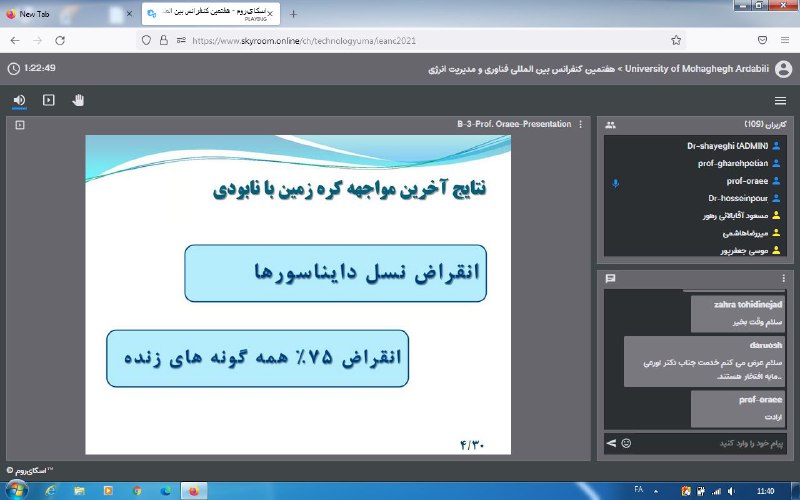
Task: Open system volume tray icon
Action: pos(731,491)
